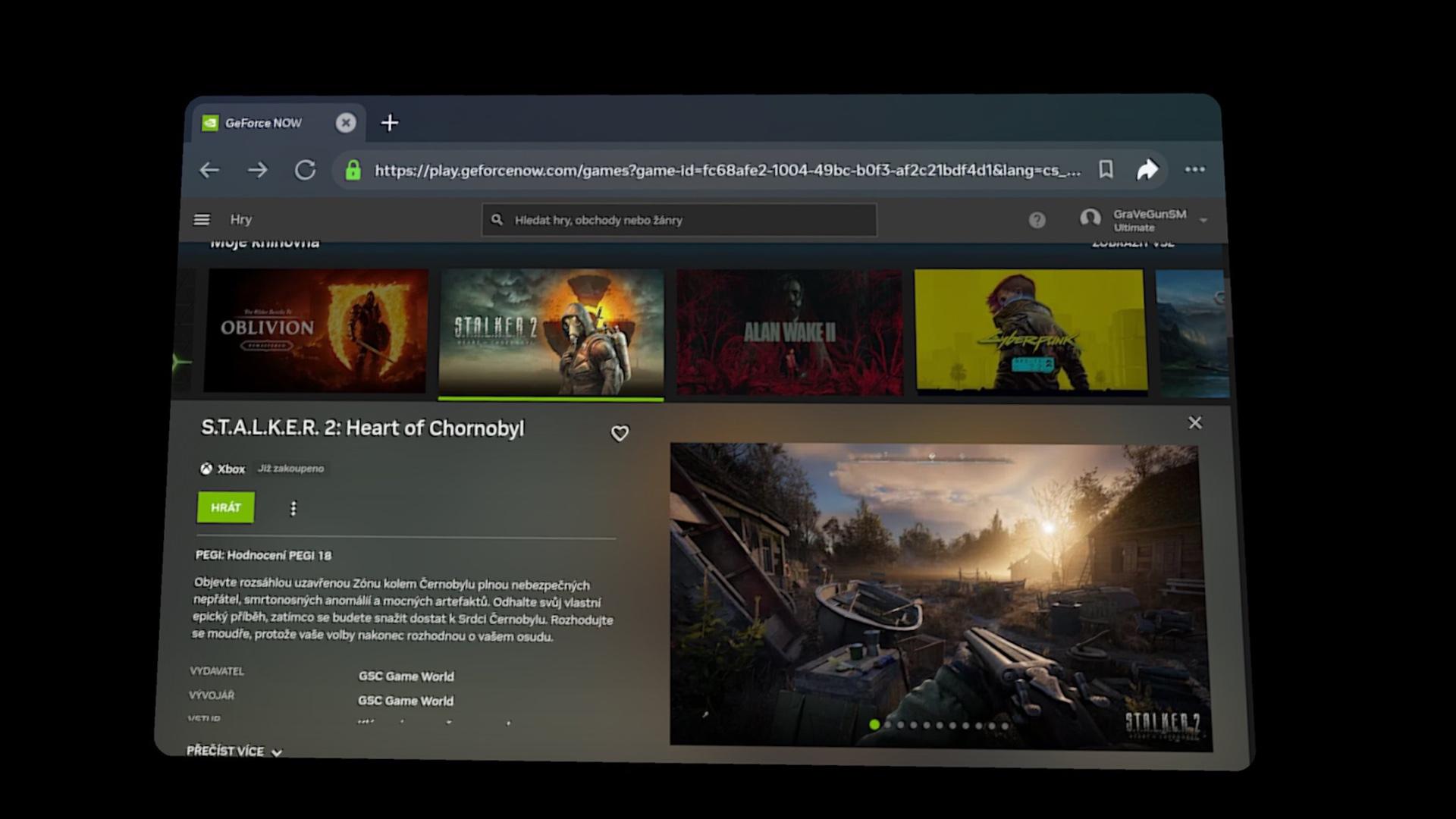
Task: Open the Alan Wake II game tile
Action: pyautogui.click(x=789, y=333)
